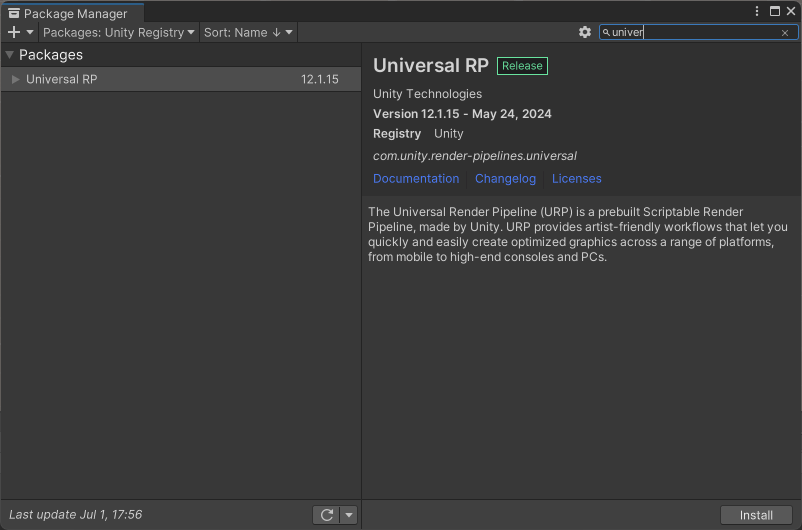The height and width of the screenshot is (530, 802).
Task: Select the Package Manager tab
Action: tap(73, 13)
